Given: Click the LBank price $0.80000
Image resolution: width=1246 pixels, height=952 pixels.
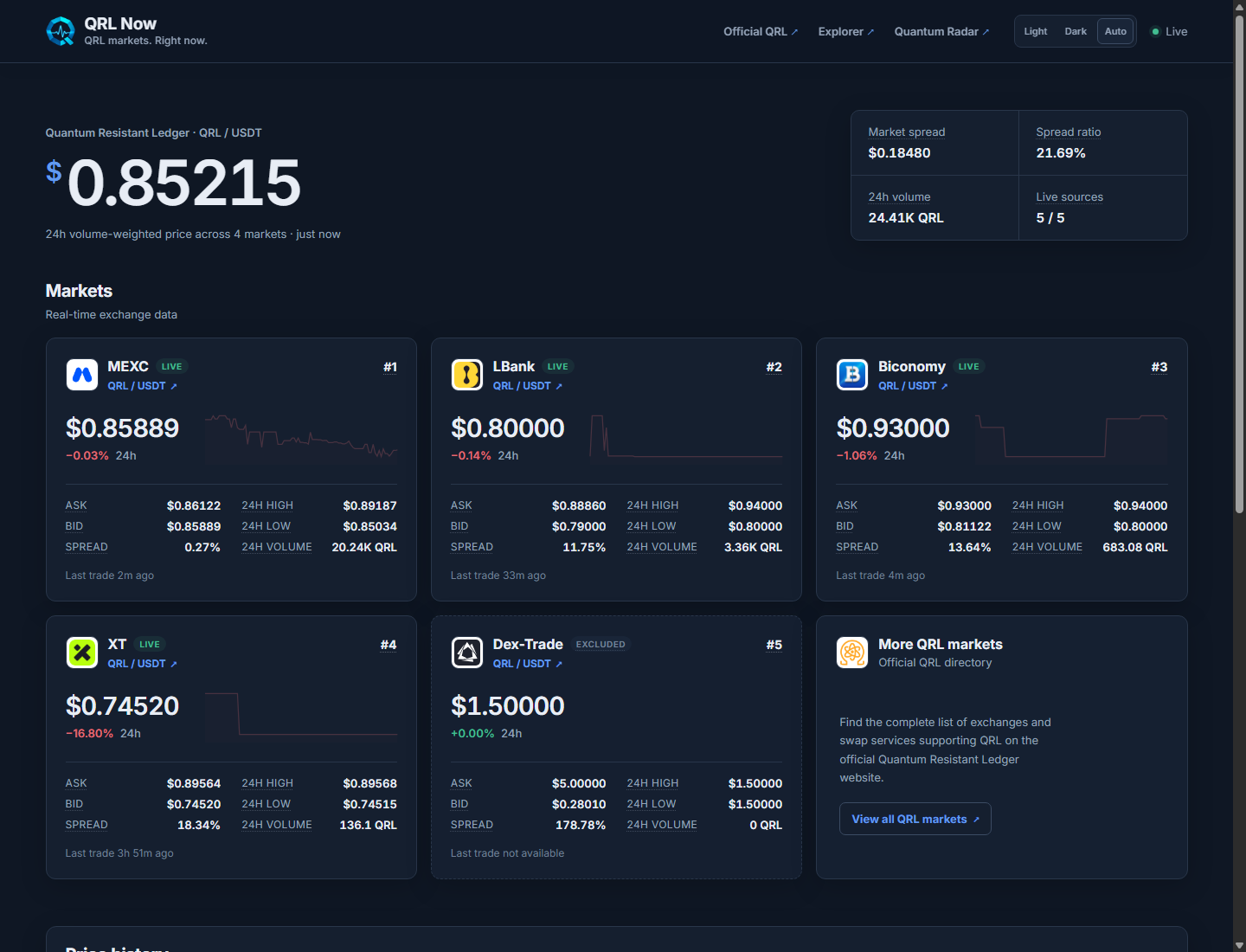Looking at the screenshot, I should (x=508, y=428).
